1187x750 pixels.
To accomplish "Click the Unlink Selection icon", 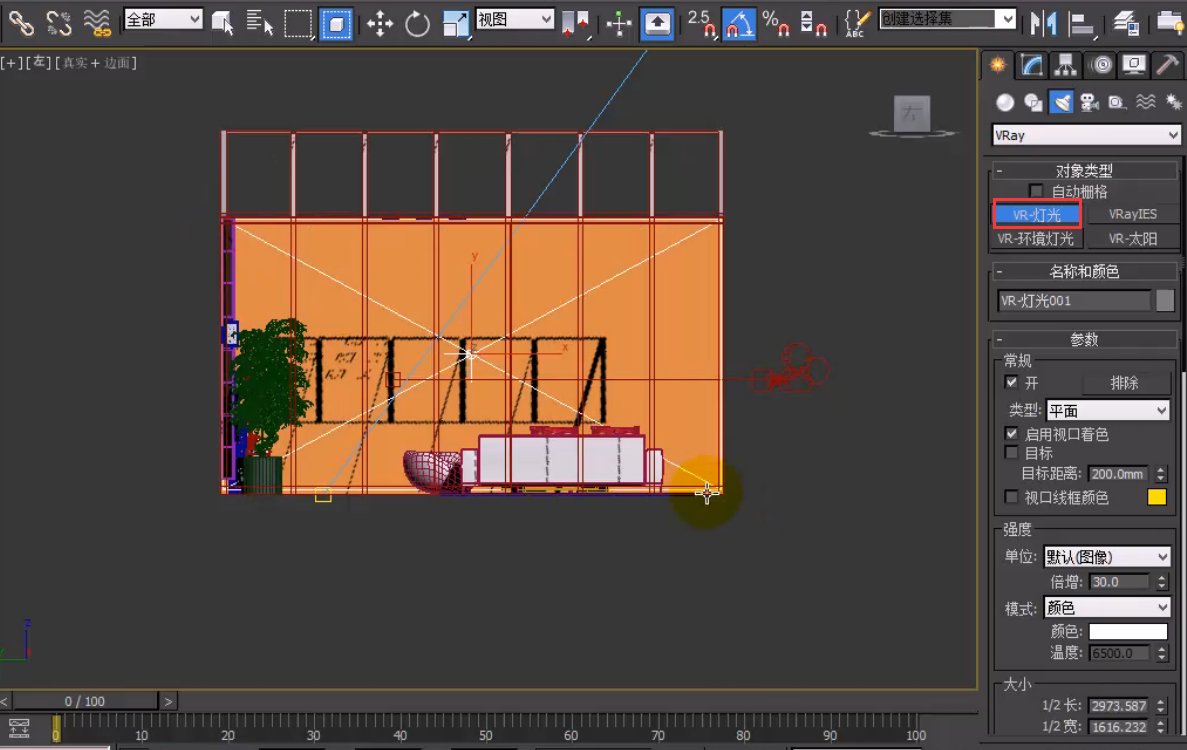I will (x=59, y=24).
